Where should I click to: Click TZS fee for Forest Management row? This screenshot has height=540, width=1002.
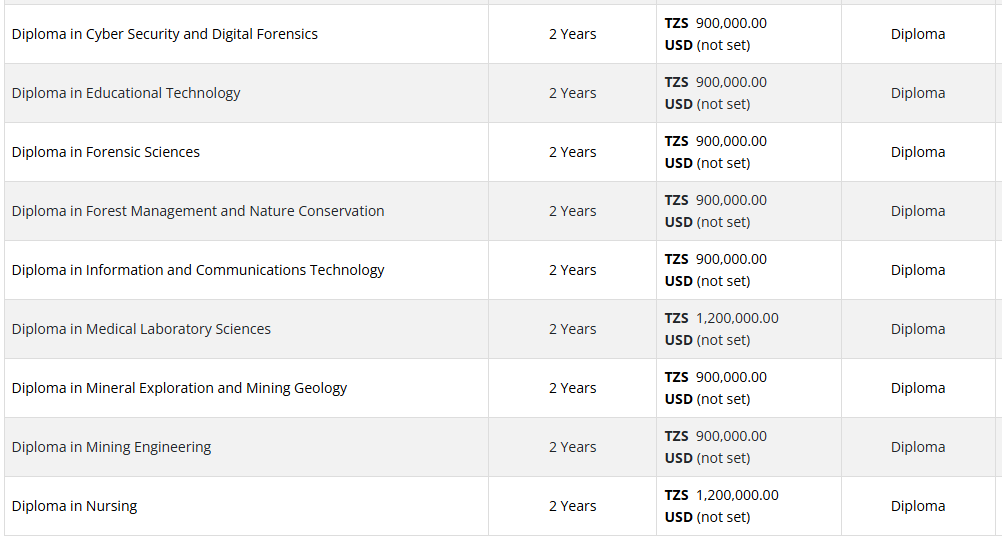(x=716, y=200)
